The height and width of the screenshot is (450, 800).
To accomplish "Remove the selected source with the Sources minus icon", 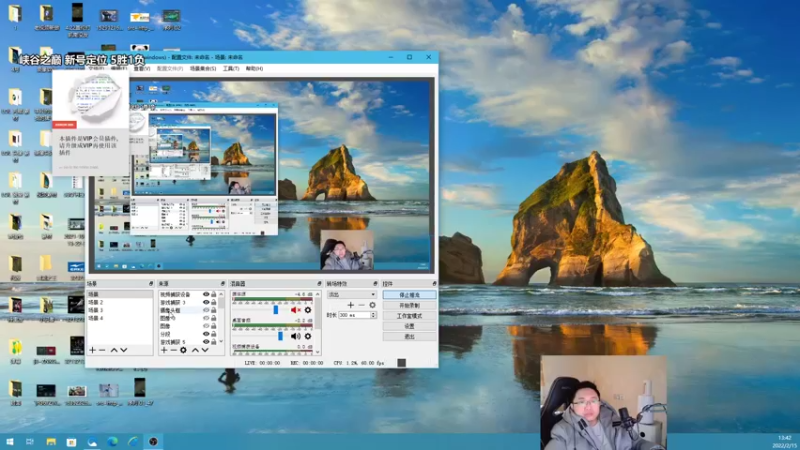I will [x=173, y=350].
